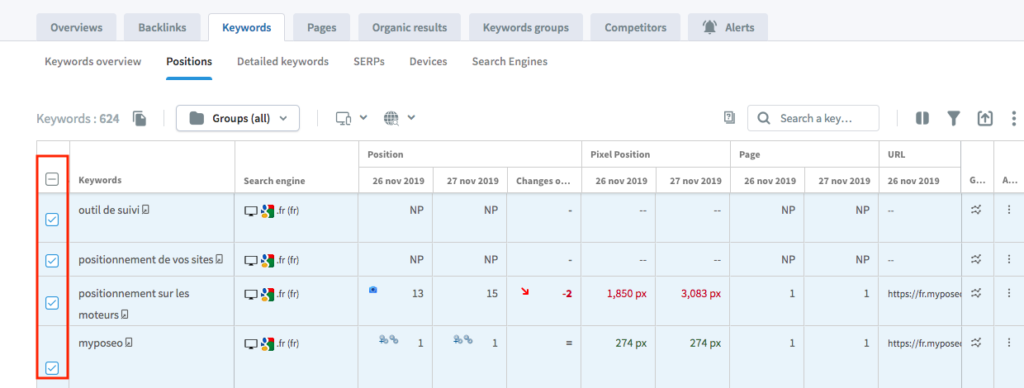Open graph icon for outil de suivi row
Screen dimensions: 1024x388
click(977, 210)
